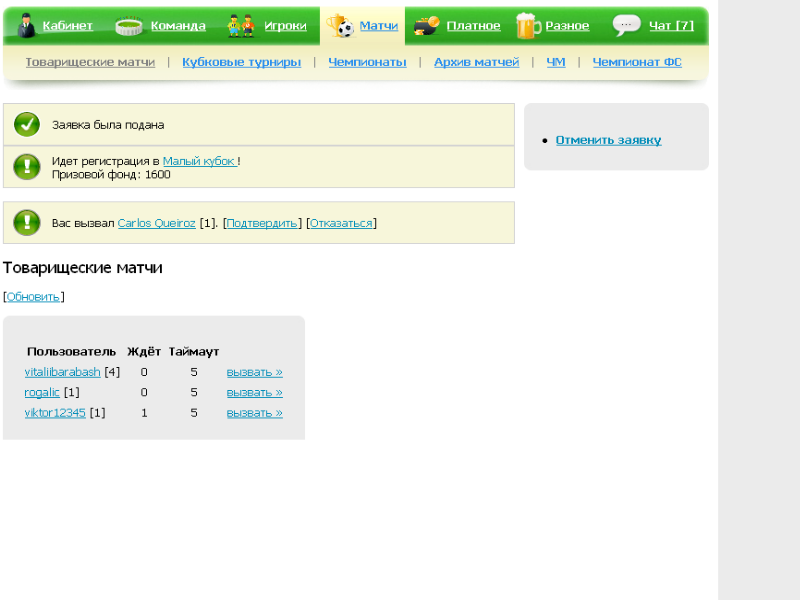The image size is (800, 600).
Task: Click the wallet icon beside Платное
Action: (x=427, y=26)
